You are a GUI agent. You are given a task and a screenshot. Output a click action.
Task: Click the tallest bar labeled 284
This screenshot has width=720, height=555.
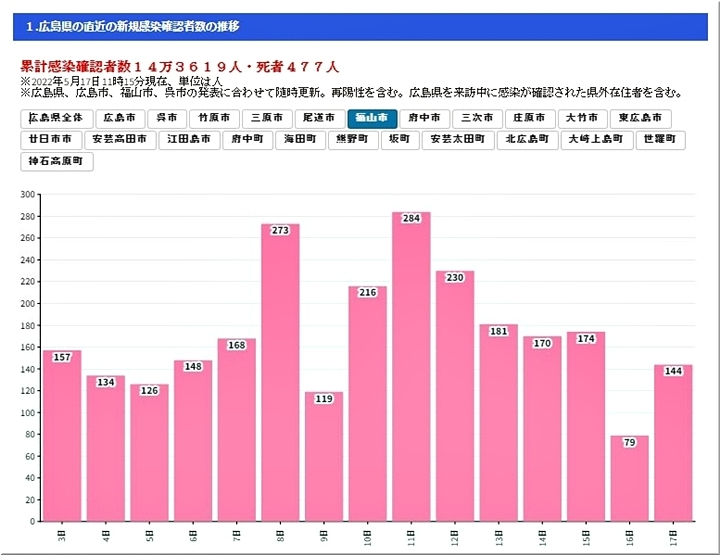(411, 370)
